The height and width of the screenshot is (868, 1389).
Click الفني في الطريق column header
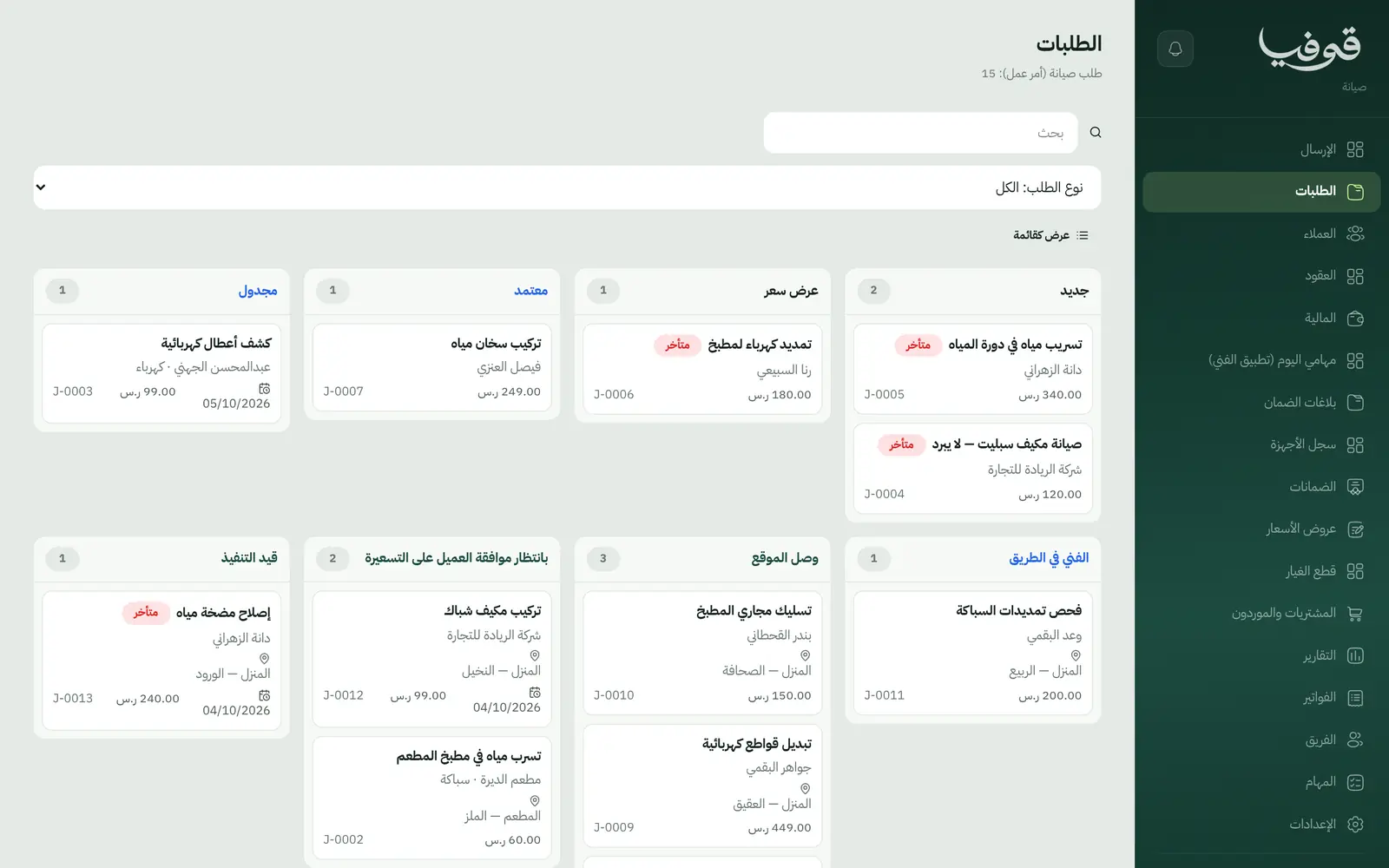(1049, 558)
